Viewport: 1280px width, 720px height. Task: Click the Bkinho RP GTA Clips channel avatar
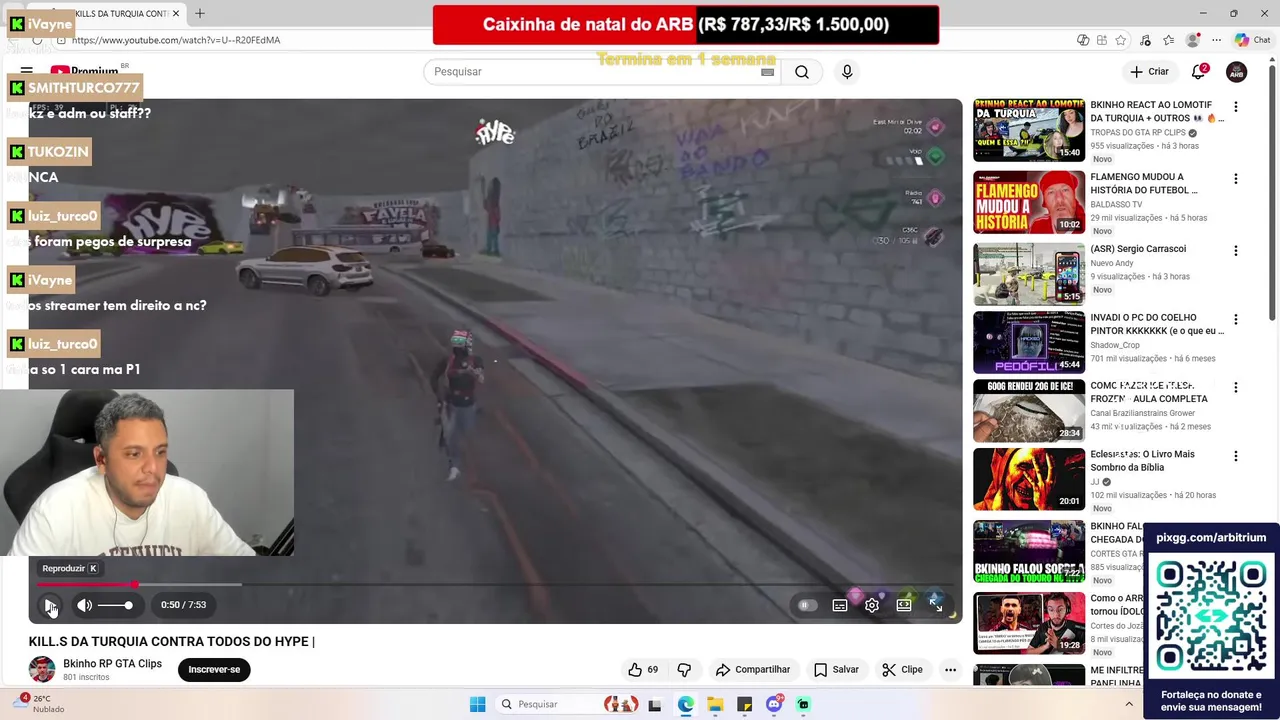coord(42,670)
